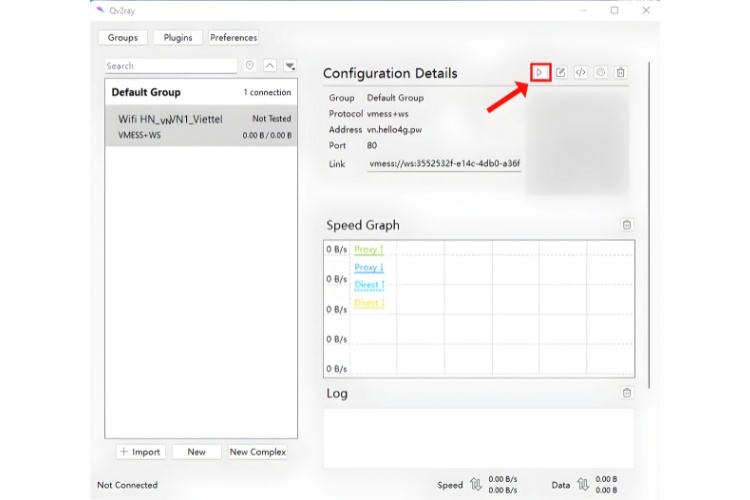Click the New Complex button

258,452
